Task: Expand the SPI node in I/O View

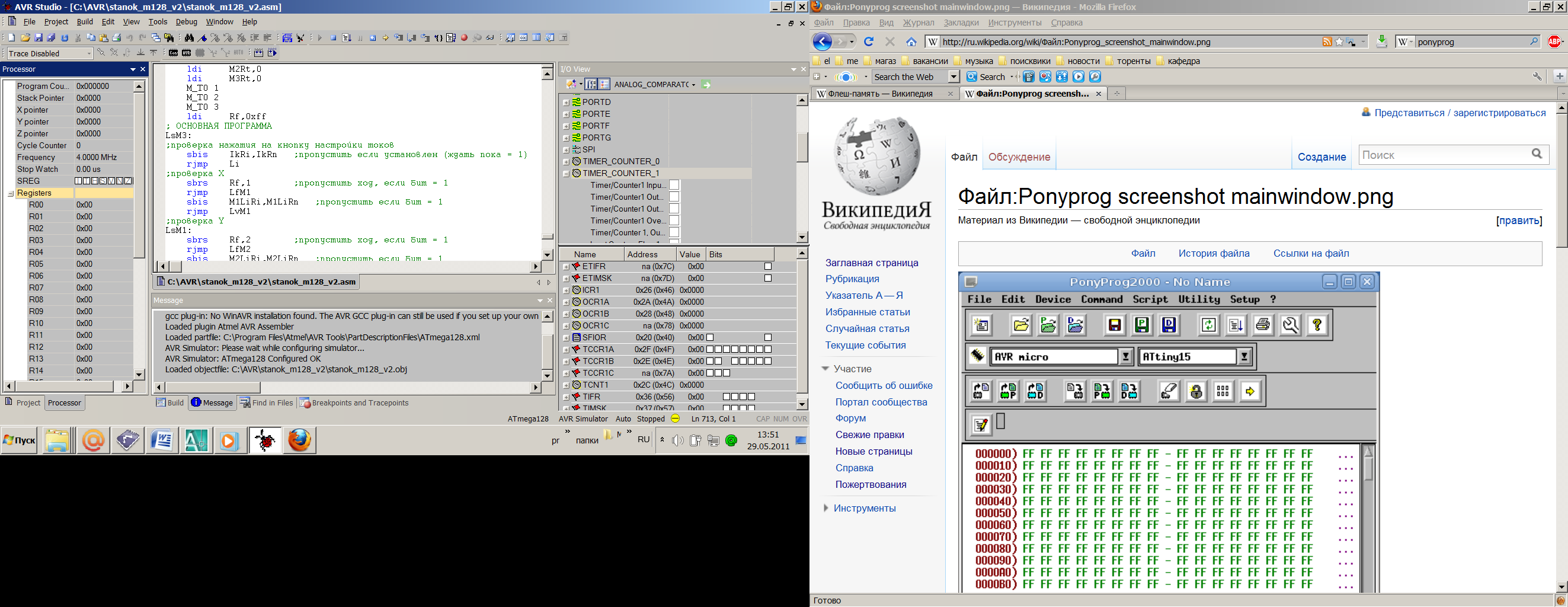Action: 566,150
